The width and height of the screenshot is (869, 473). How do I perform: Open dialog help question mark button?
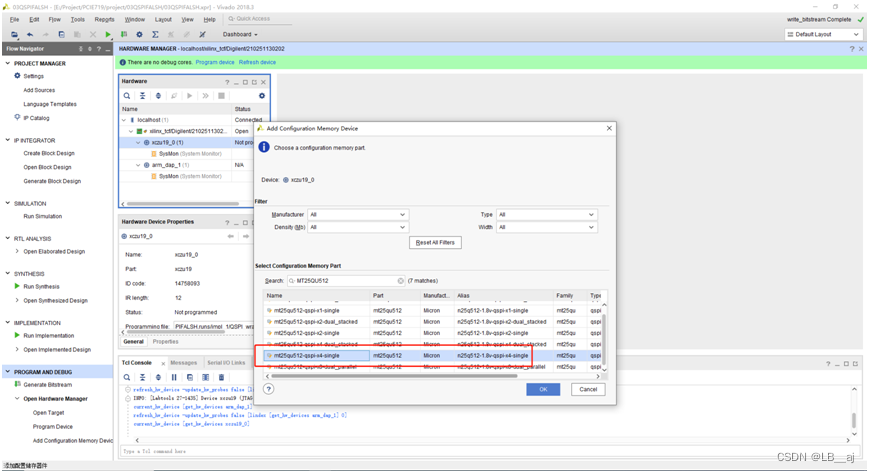point(269,389)
